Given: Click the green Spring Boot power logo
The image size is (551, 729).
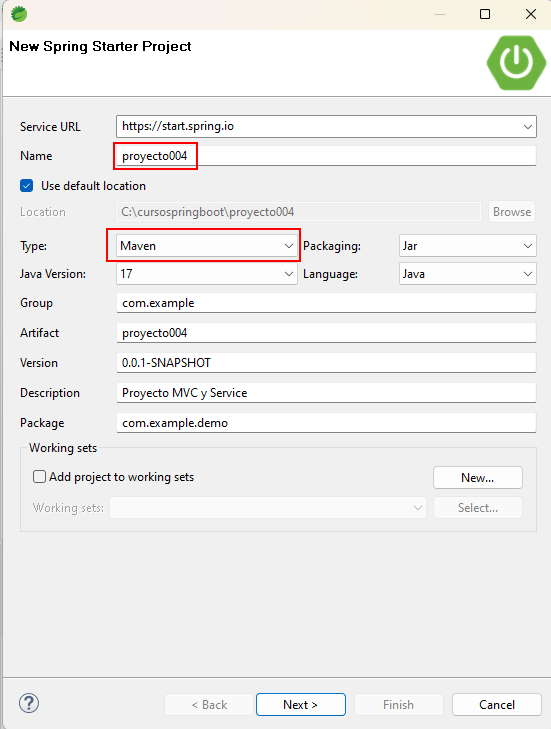Looking at the screenshot, I should pyautogui.click(x=516, y=63).
